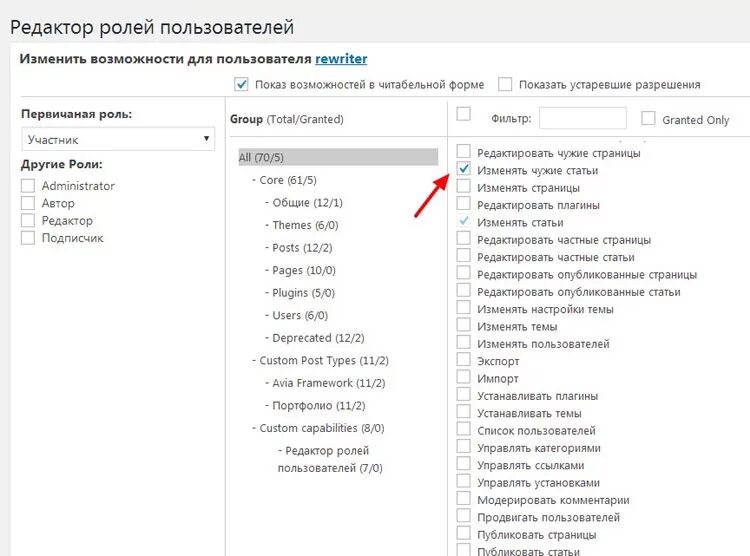This screenshot has width=750, height=556.
Task: Check Список пользователей capability
Action: click(463, 429)
